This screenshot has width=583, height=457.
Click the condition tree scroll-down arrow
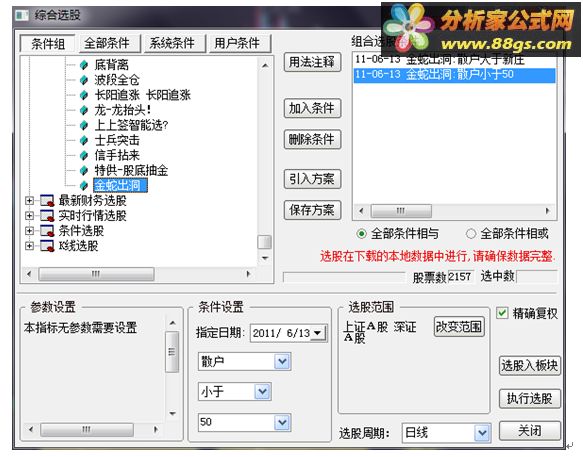[265, 258]
